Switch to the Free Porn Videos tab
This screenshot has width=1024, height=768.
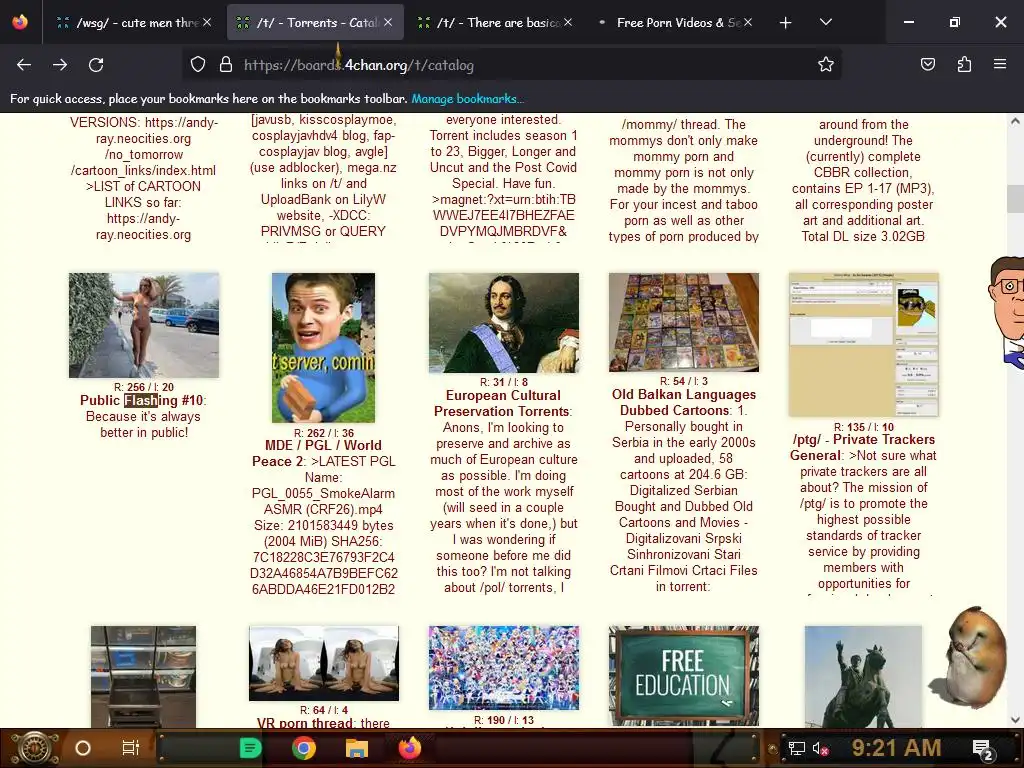click(x=676, y=23)
